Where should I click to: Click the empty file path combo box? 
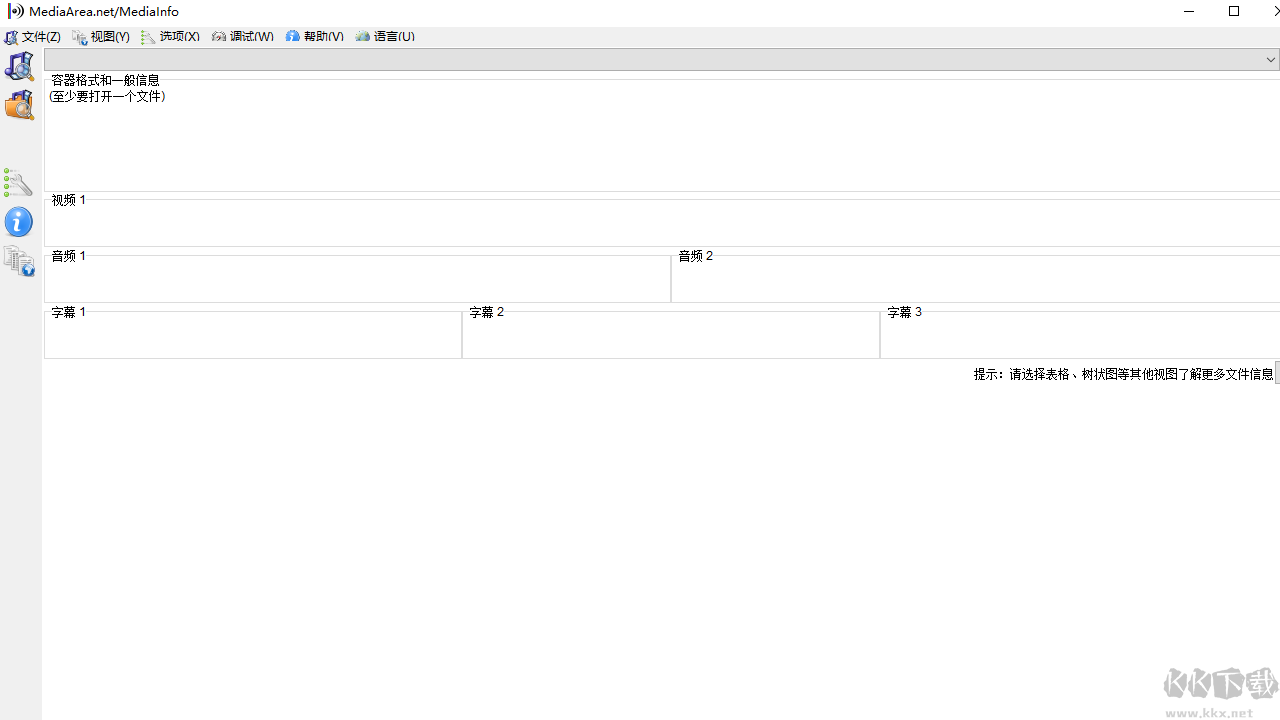click(x=650, y=59)
